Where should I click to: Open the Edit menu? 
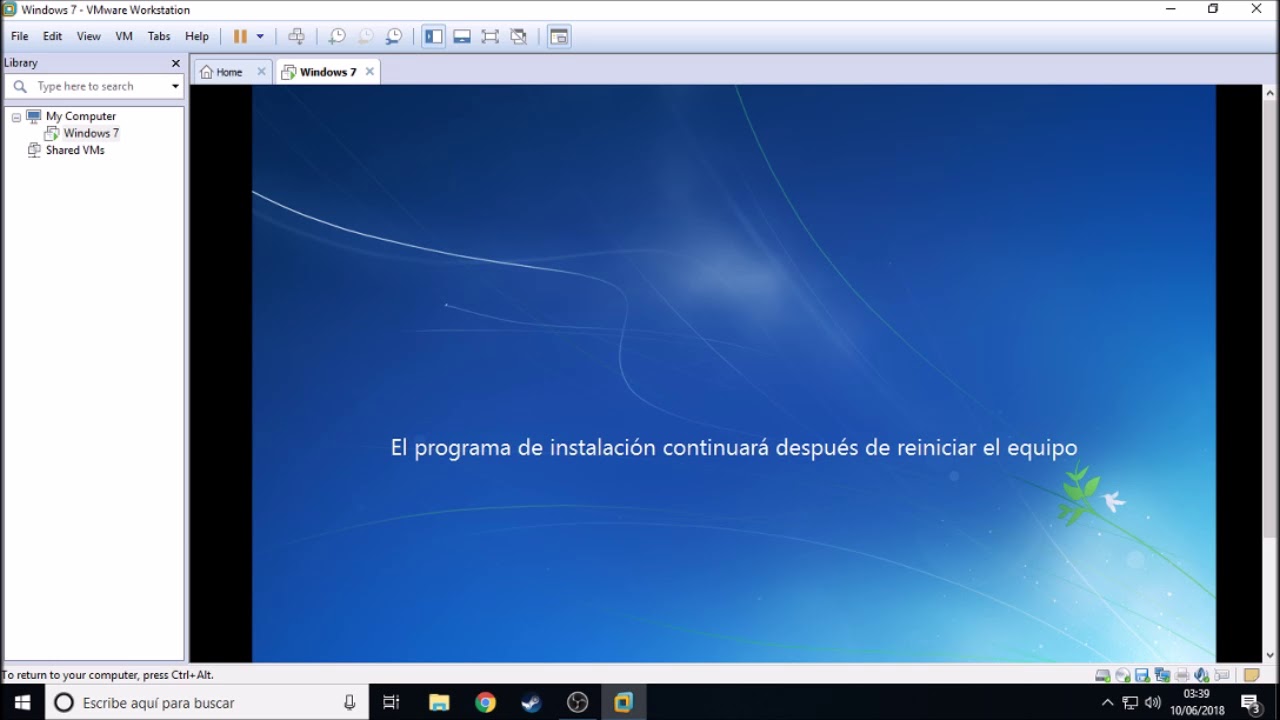52,36
